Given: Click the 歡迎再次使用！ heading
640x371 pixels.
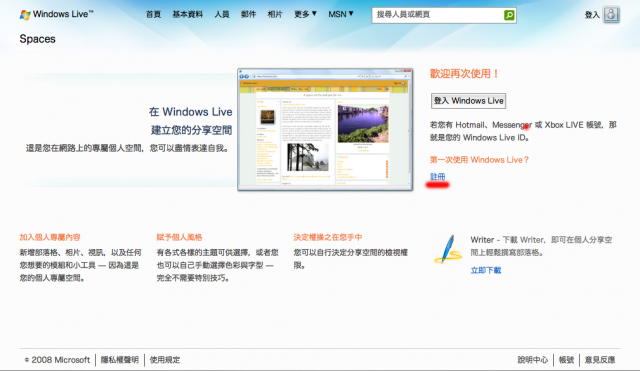Looking at the screenshot, I should [x=464, y=74].
